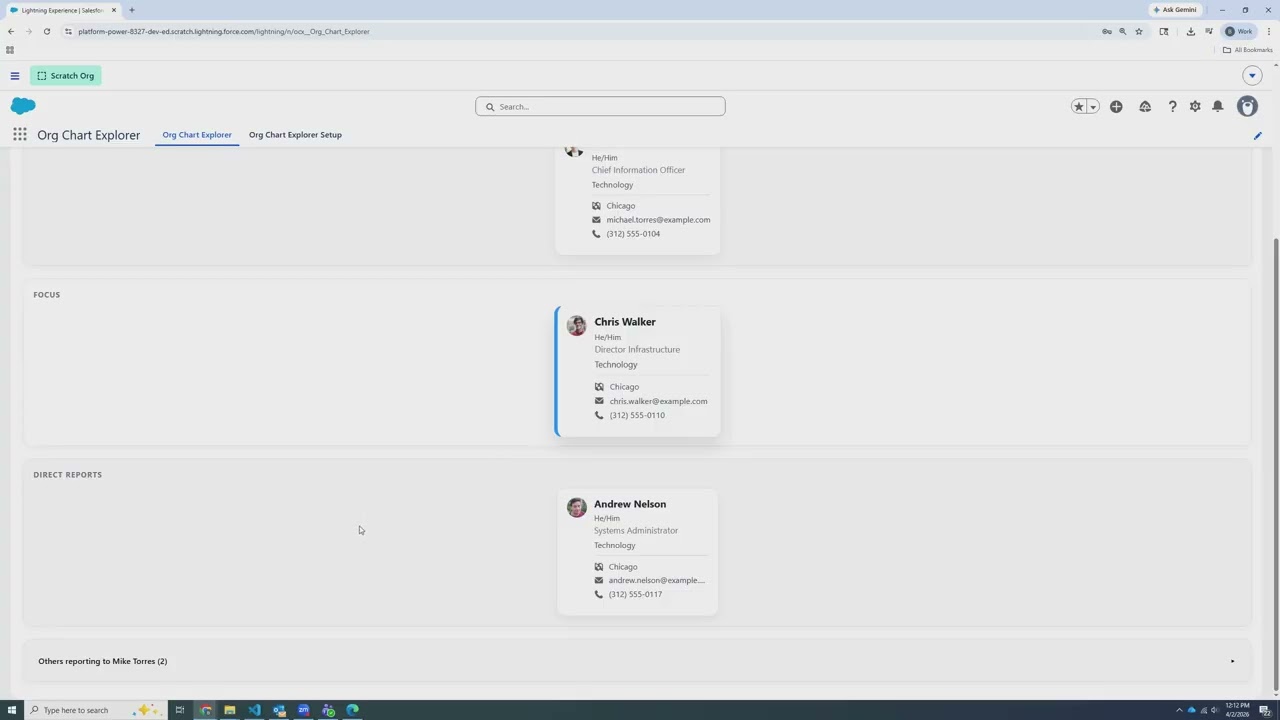Open the Trailhead Guidance Center icon

1145,106
